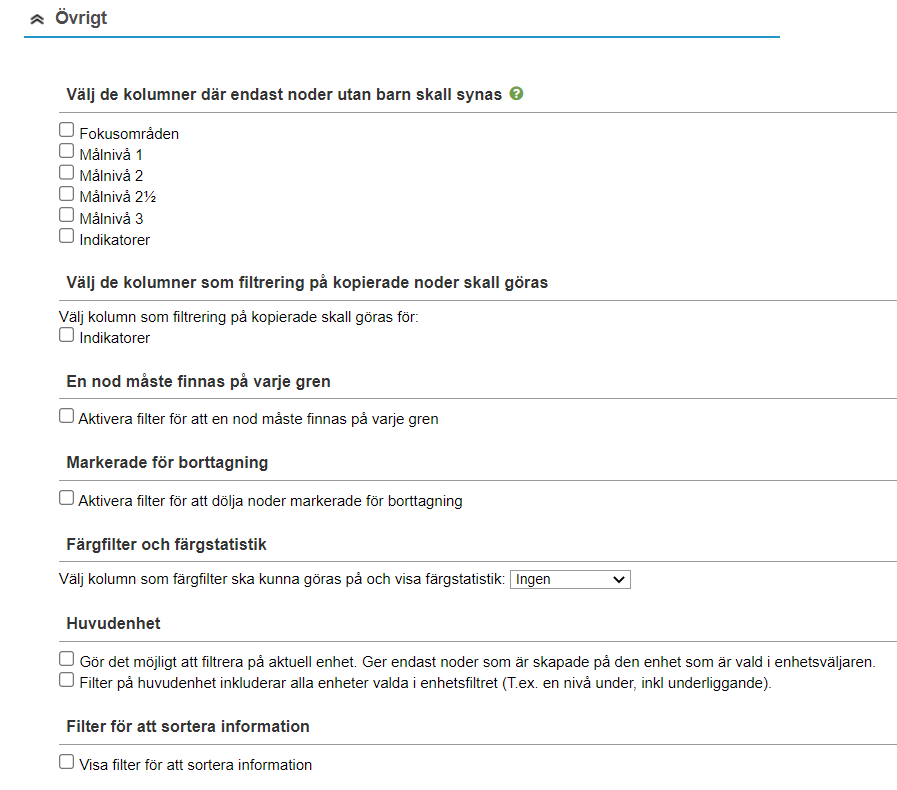Collapse the Övrigt section chevron icon
The image size is (897, 790).
click(37, 19)
